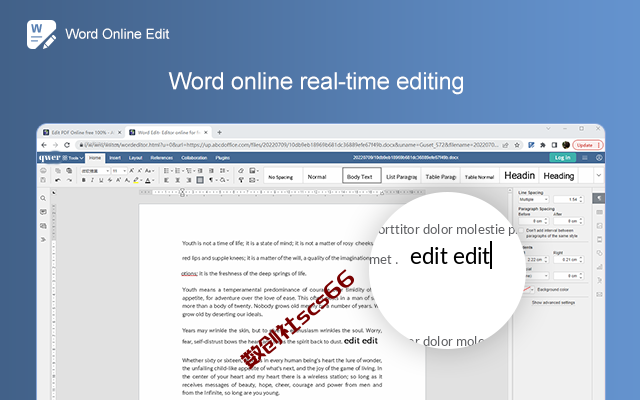The height and width of the screenshot is (400, 640).
Task: Open the Change case dropdown
Action: [x=150, y=171]
